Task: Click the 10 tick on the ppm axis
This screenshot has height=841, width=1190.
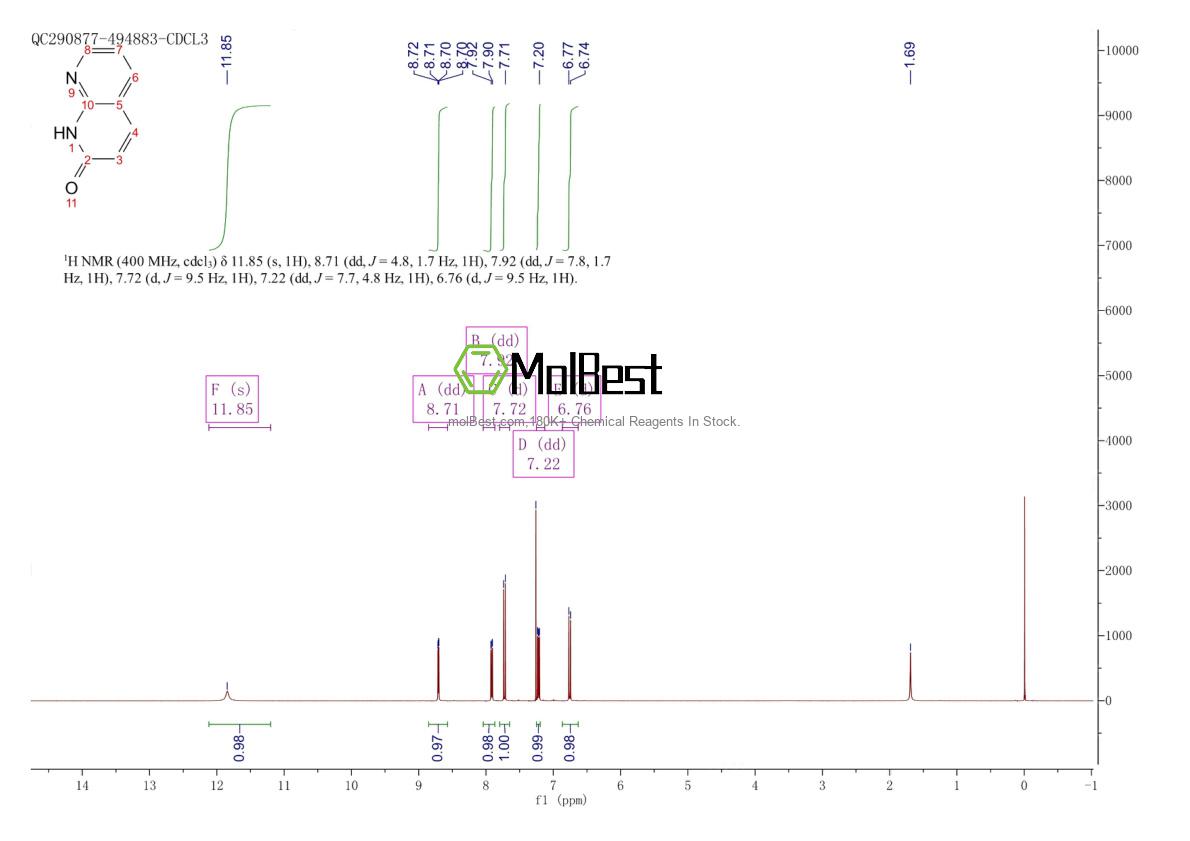Action: click(x=351, y=786)
